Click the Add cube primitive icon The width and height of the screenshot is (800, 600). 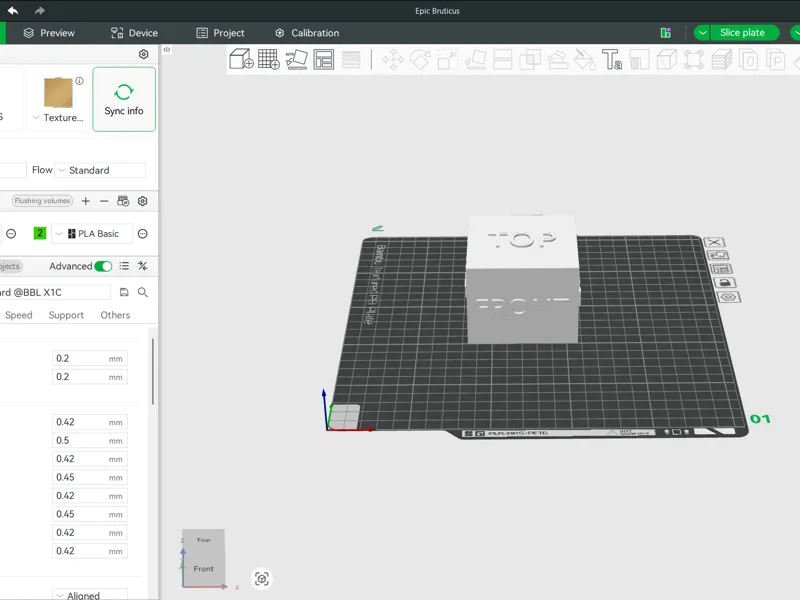point(241,59)
